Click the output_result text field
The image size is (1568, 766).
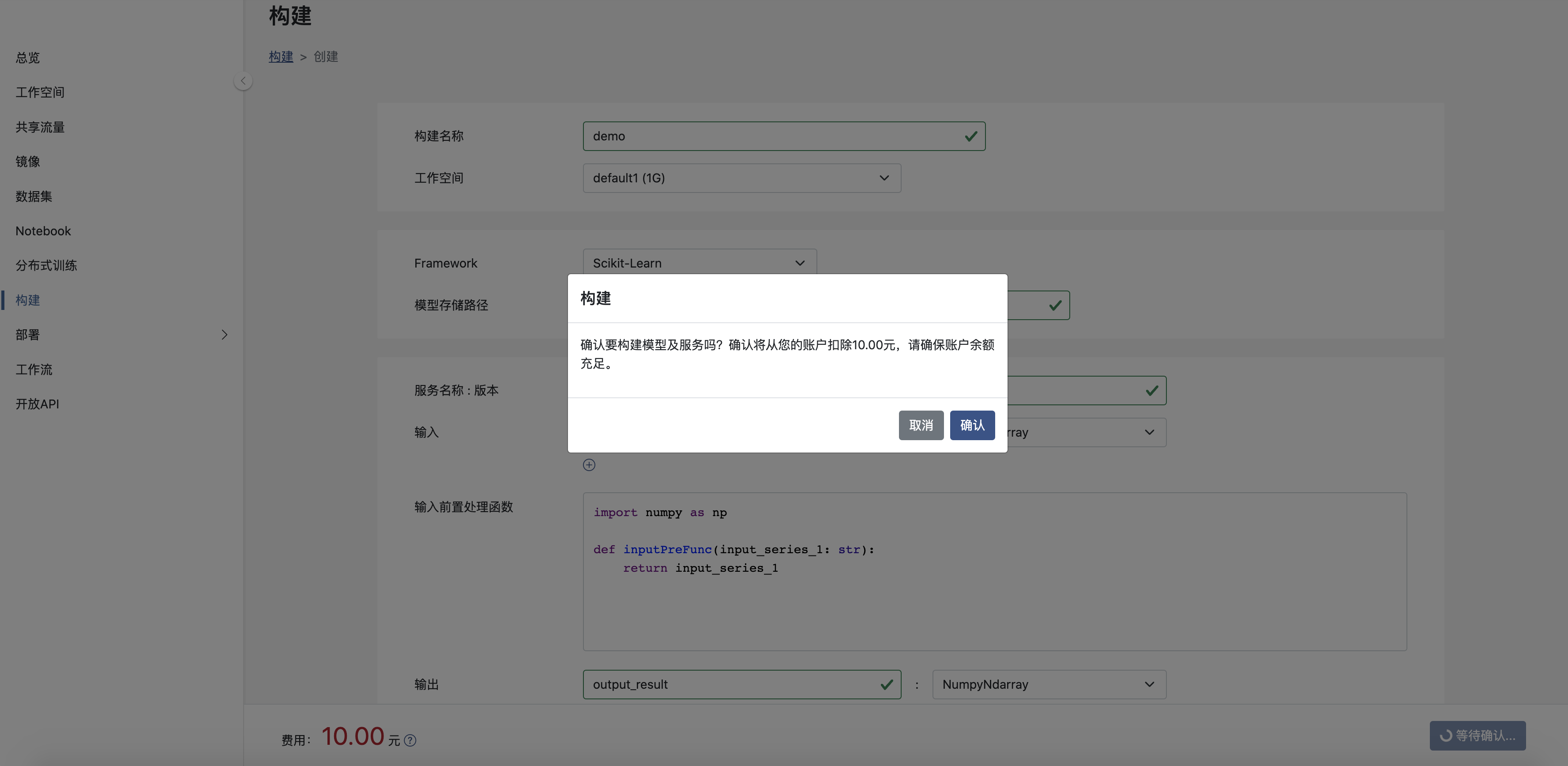730,684
